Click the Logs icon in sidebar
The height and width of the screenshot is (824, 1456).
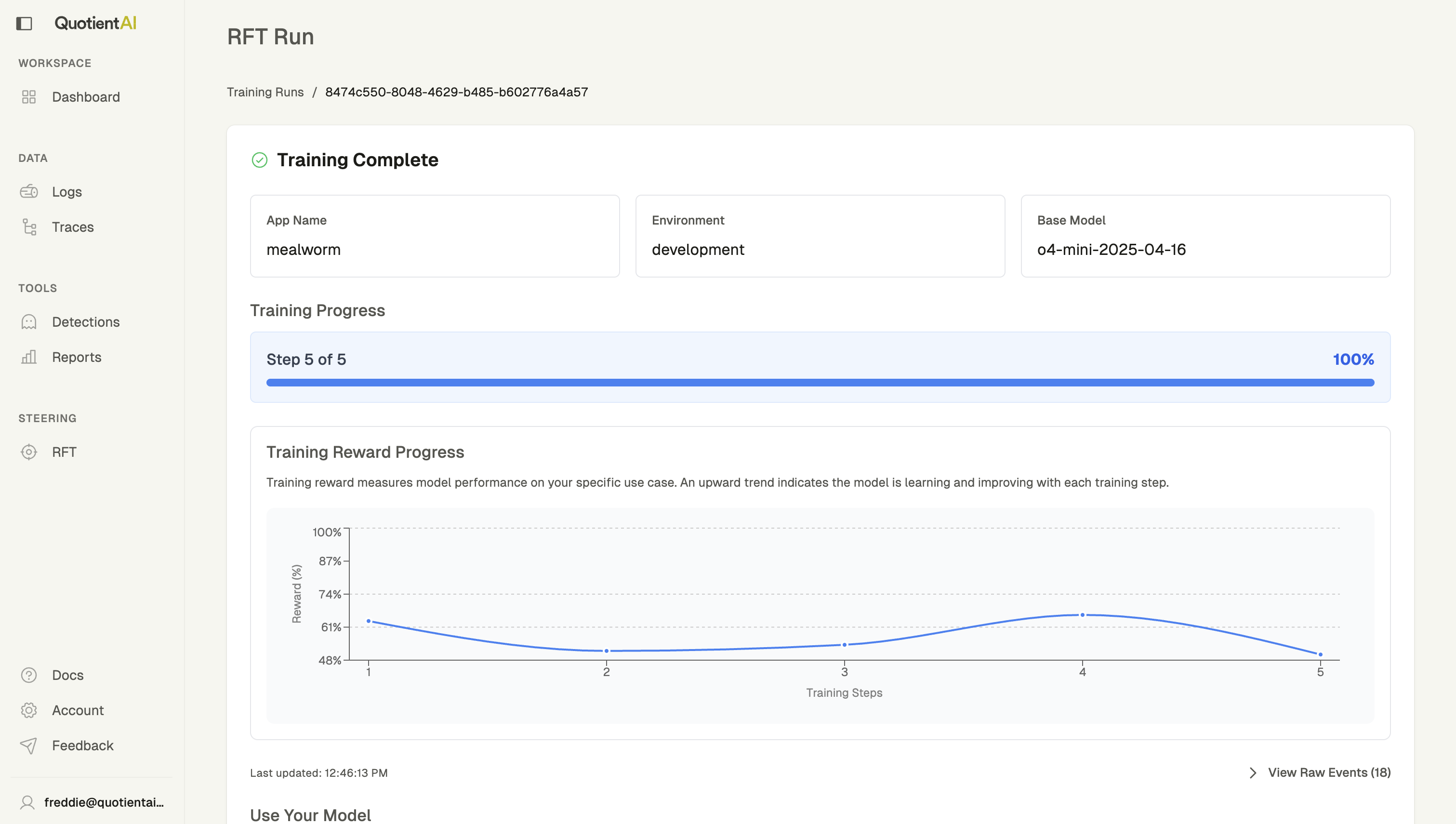[x=29, y=192]
